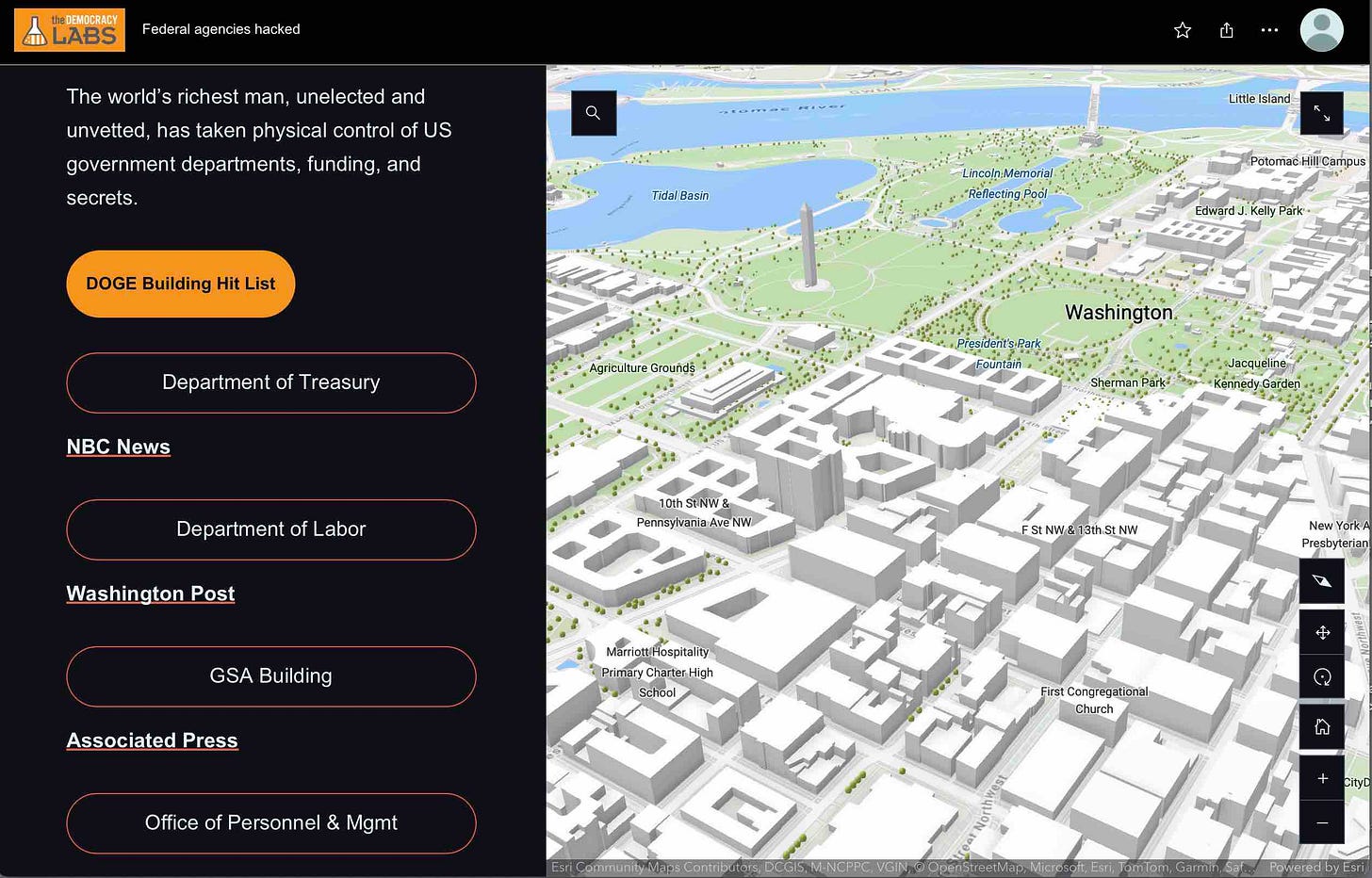Viewport: 1372px width, 878px height.
Task: Click the Washington Monument on map
Action: click(x=808, y=245)
